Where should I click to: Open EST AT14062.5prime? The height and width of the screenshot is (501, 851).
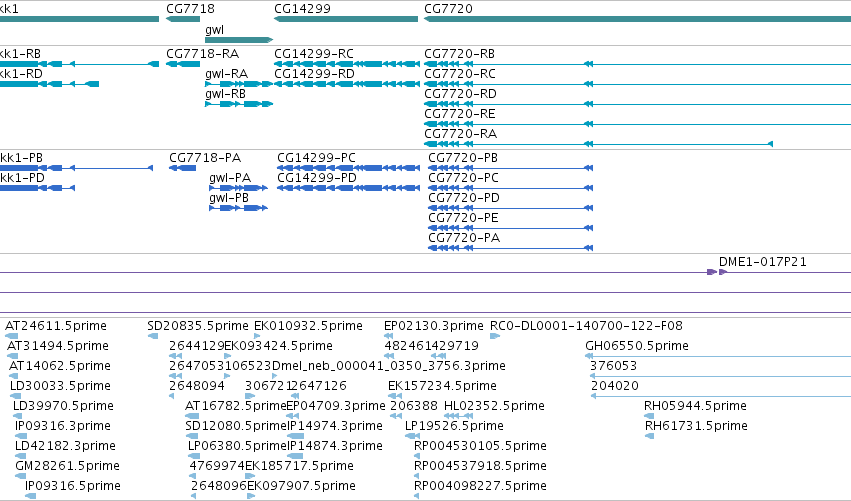pyautogui.click(x=60, y=366)
